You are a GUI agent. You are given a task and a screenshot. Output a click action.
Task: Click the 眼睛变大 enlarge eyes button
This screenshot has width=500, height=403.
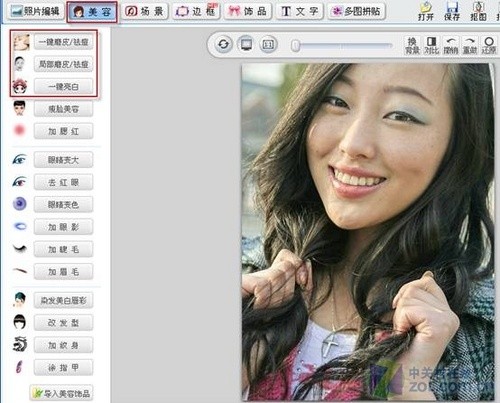[63, 160]
